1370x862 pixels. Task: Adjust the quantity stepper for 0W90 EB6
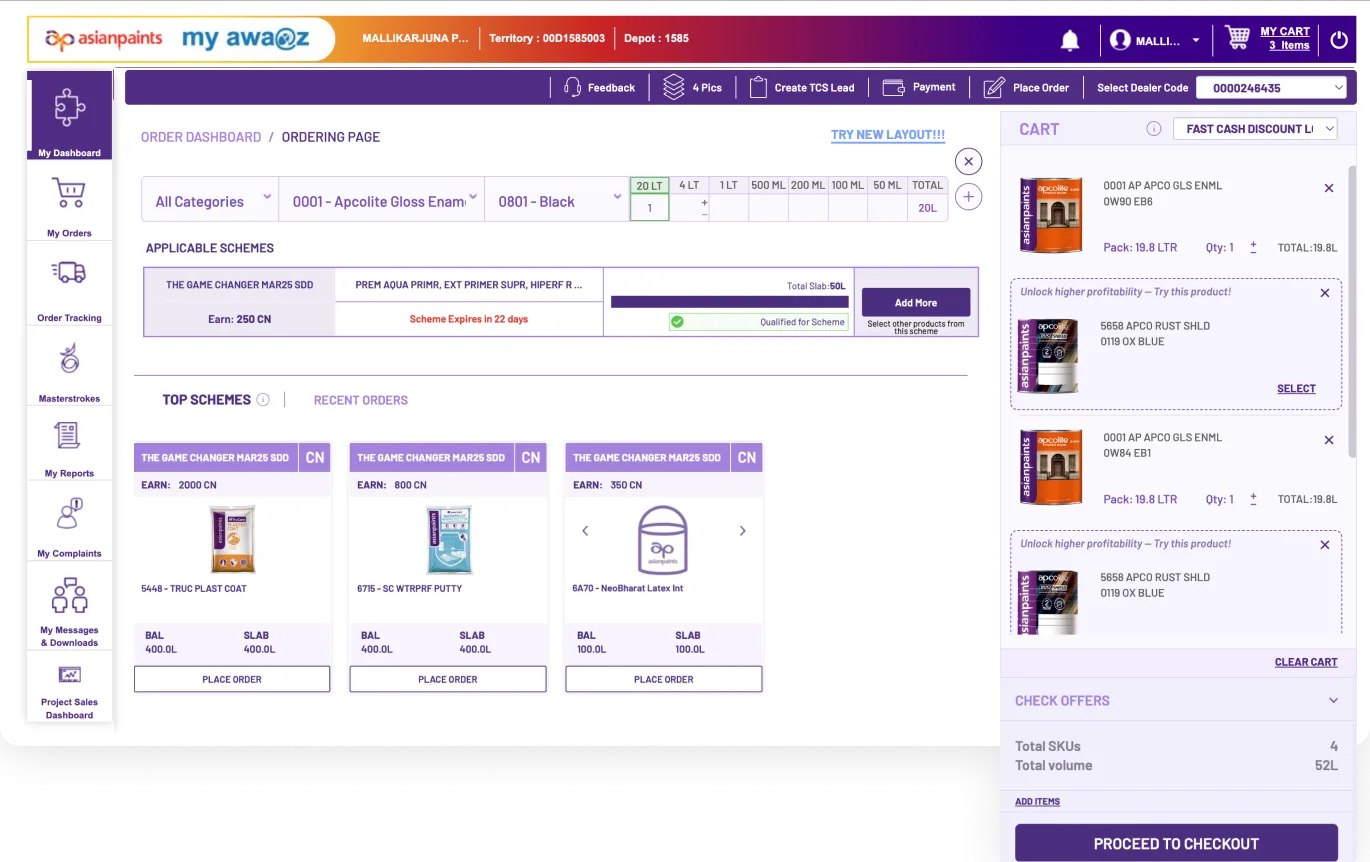pyautogui.click(x=1253, y=247)
